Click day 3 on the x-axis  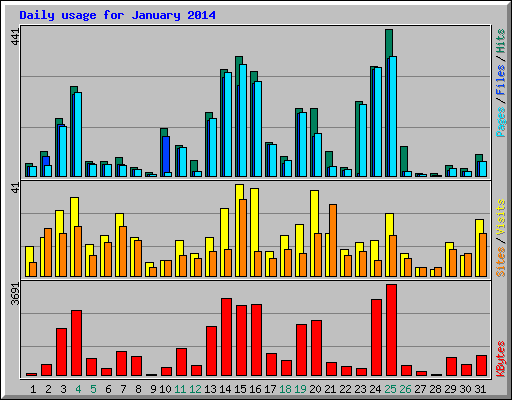[x=63, y=389]
